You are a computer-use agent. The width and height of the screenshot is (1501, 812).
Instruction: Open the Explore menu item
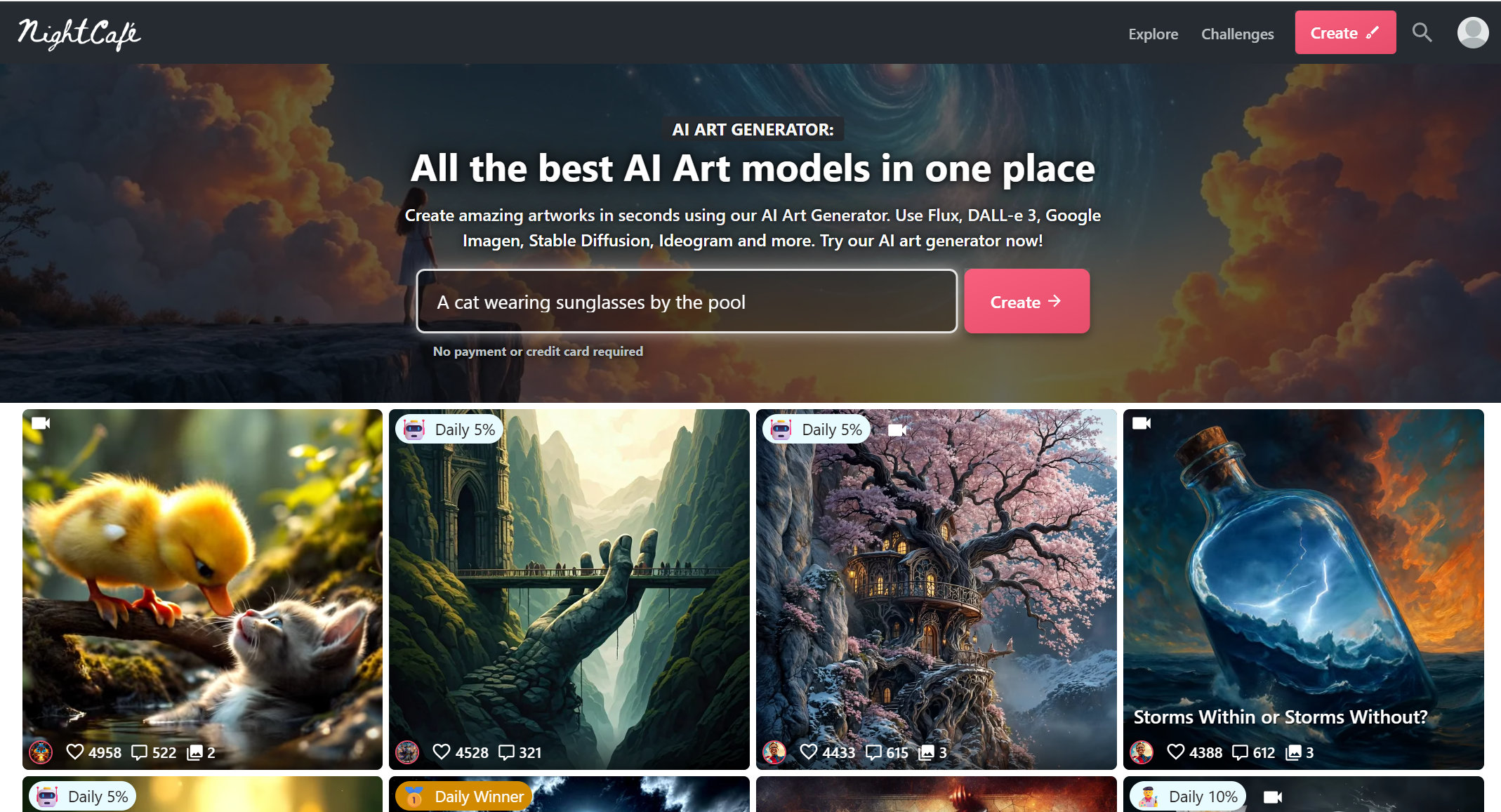[x=1153, y=34]
